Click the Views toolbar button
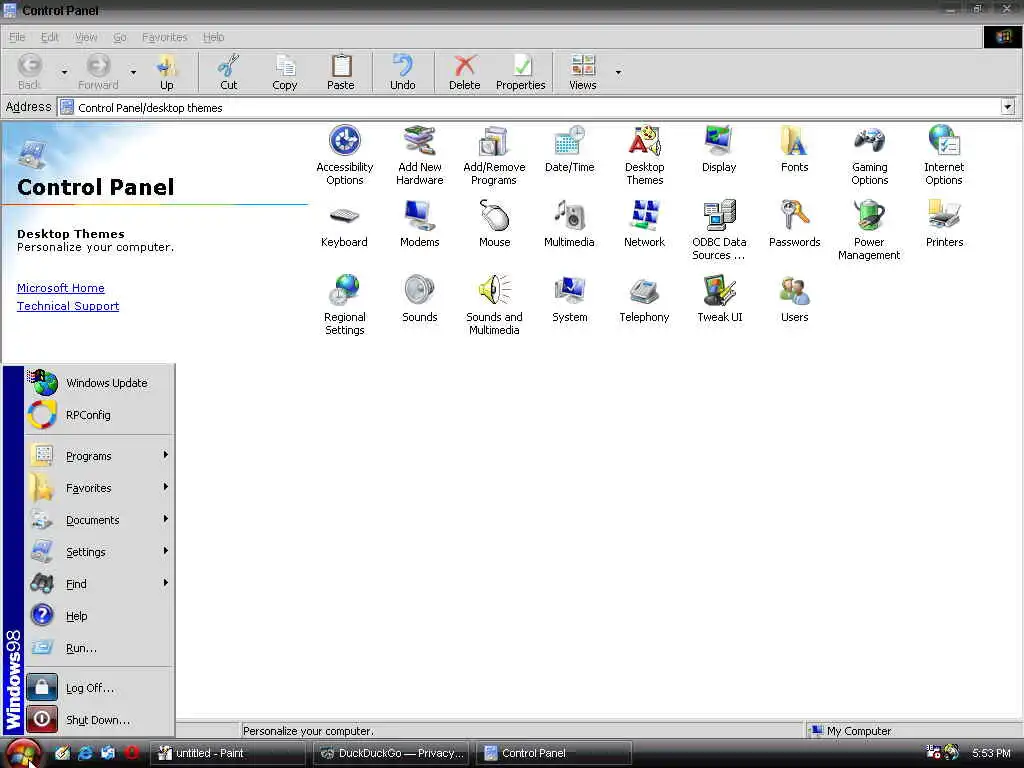 pyautogui.click(x=583, y=72)
